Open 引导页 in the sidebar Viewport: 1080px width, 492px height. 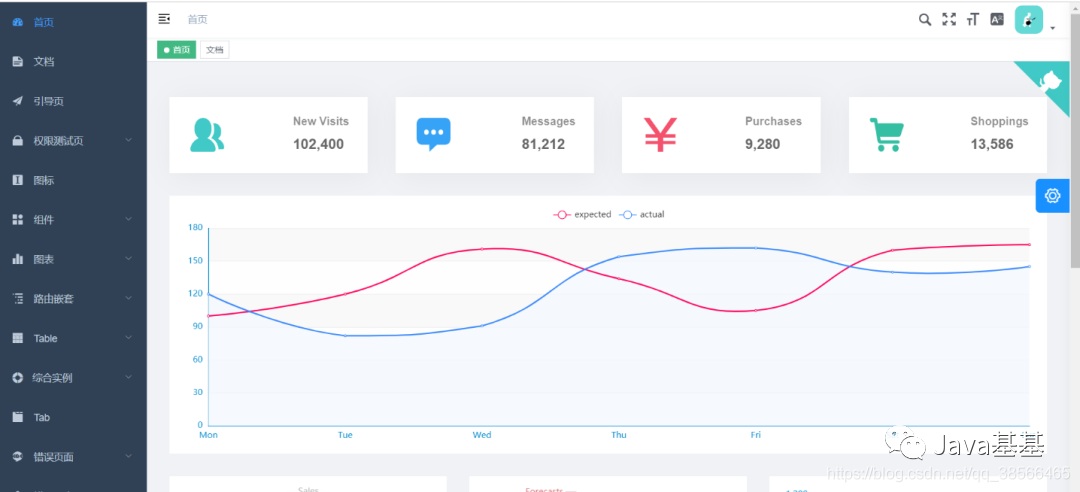point(73,101)
